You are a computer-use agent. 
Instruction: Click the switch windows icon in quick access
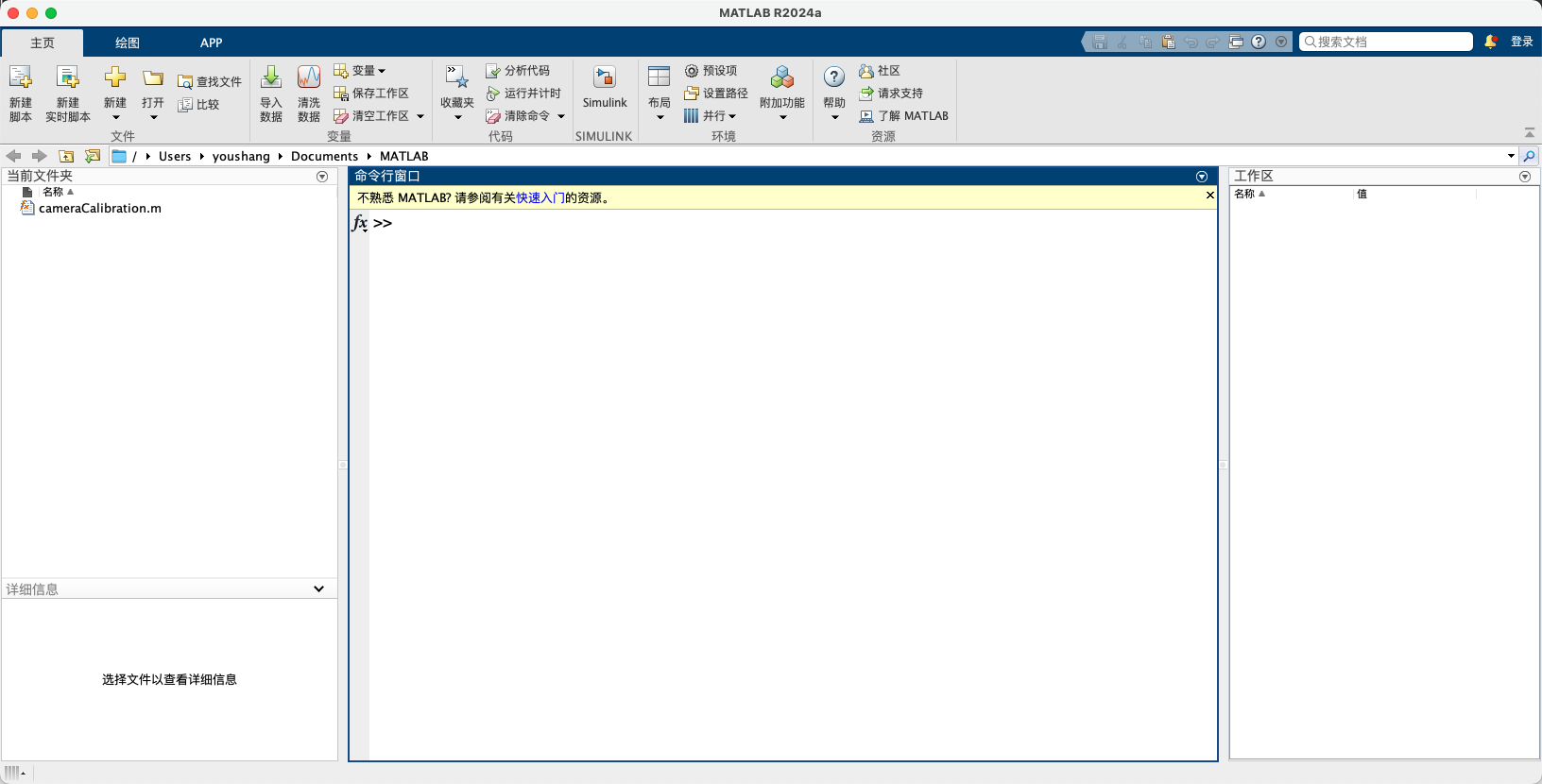point(1236,42)
